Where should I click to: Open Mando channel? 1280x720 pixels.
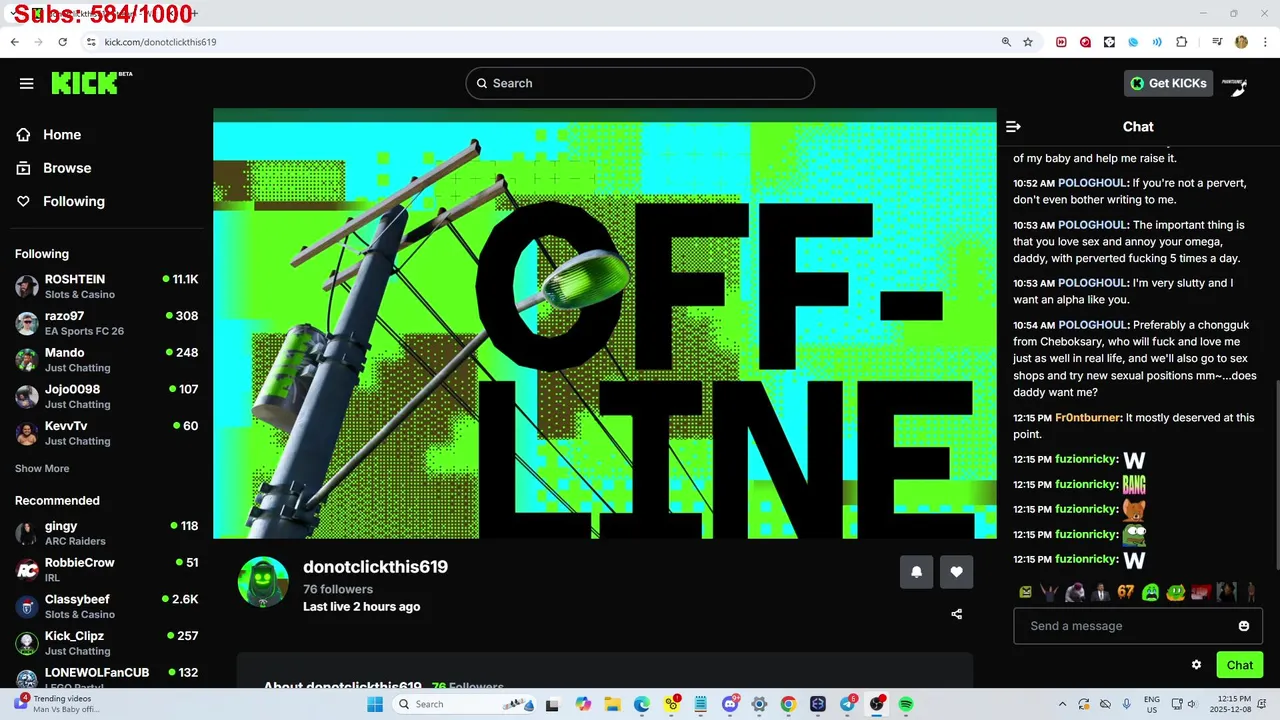(x=106, y=360)
